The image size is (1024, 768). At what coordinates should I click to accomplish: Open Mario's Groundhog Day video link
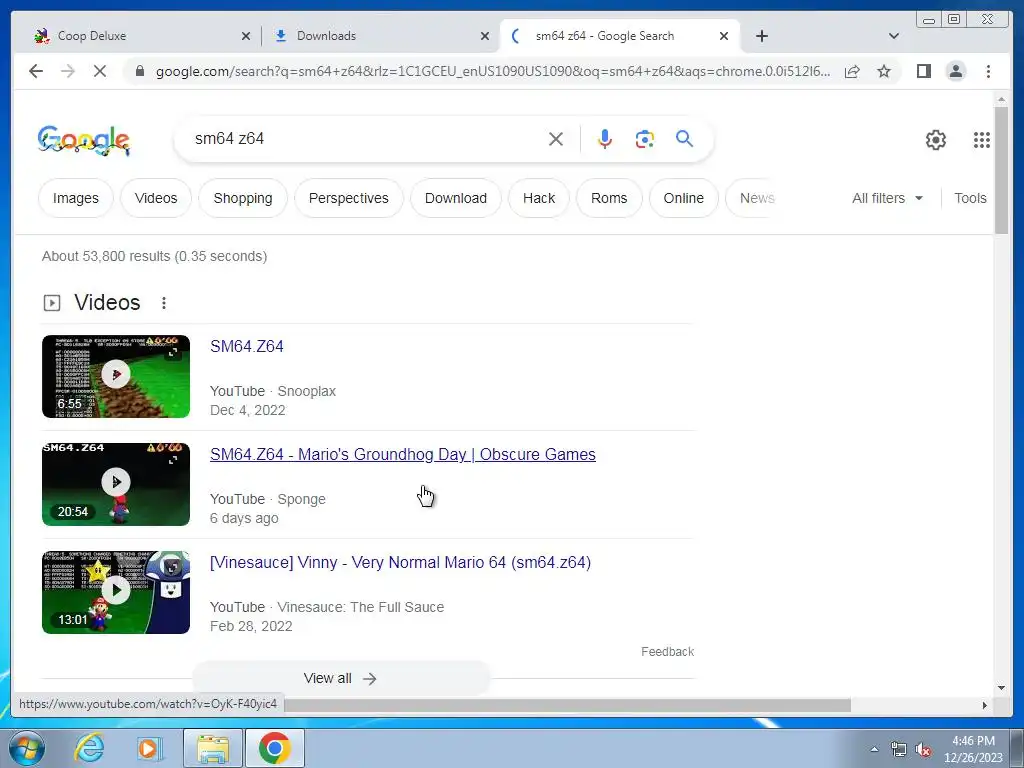tap(402, 455)
